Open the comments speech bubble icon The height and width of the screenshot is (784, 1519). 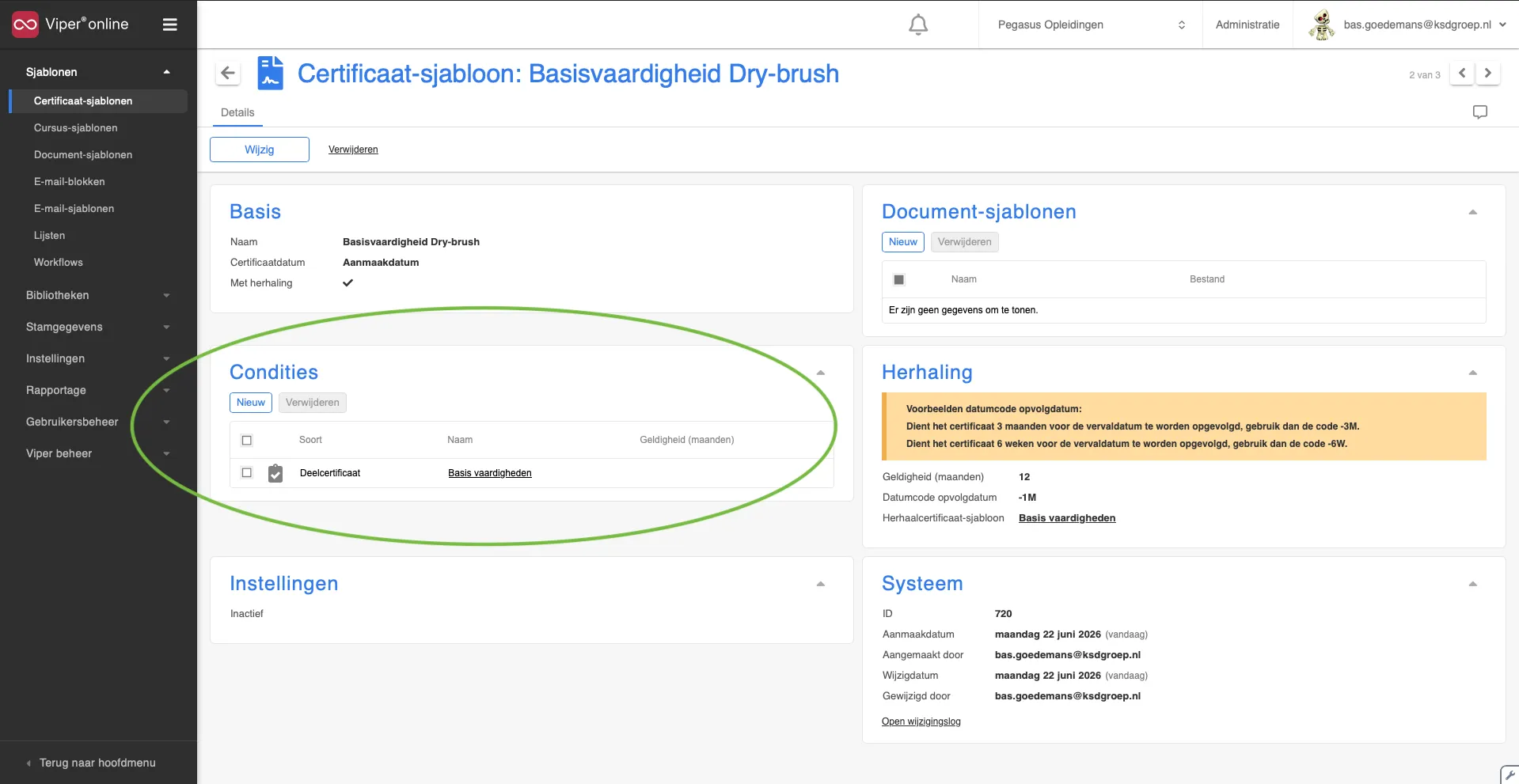[1479, 112]
